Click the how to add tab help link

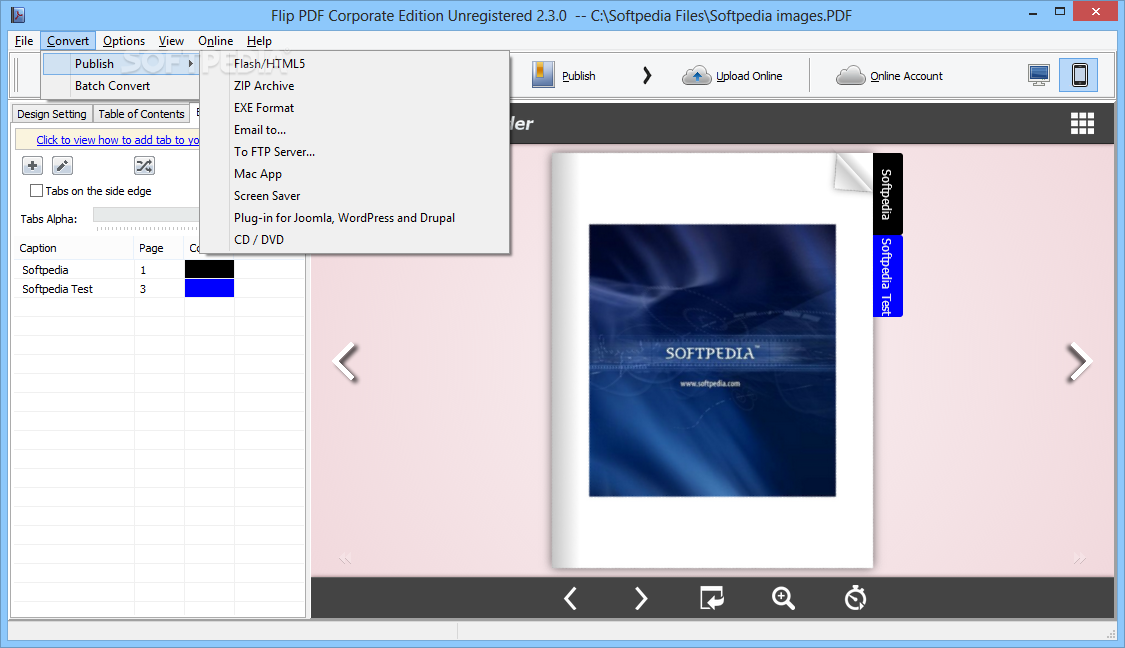pos(118,140)
